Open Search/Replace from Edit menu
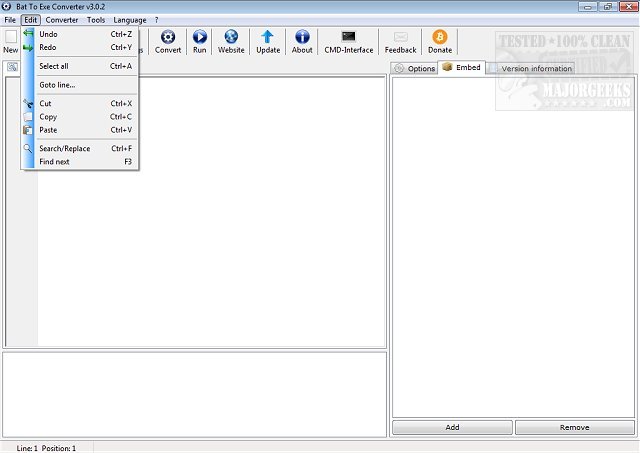This screenshot has width=640, height=453. [80, 149]
